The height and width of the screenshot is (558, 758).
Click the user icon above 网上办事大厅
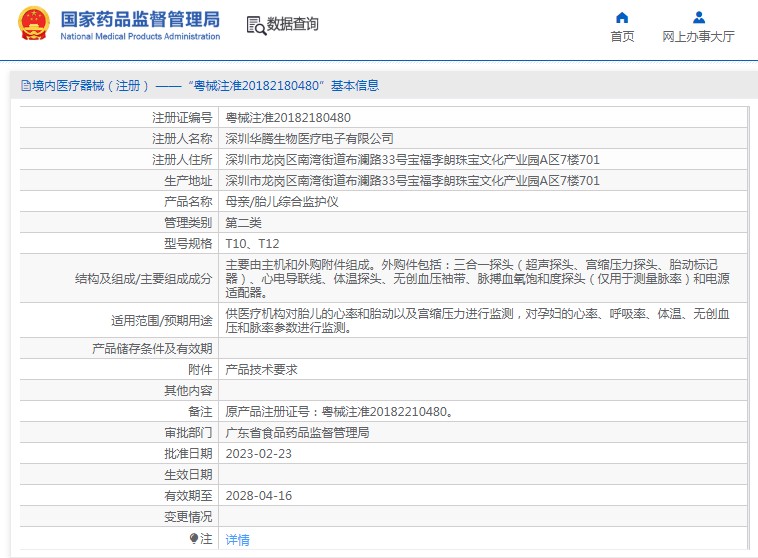coord(699,18)
